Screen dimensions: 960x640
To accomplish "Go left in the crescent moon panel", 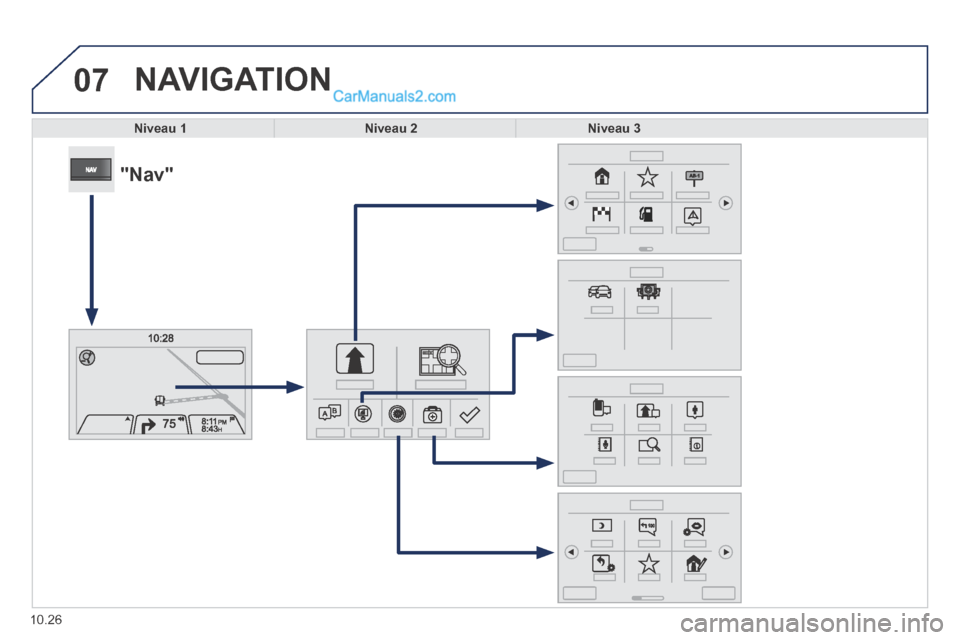I will (571, 552).
